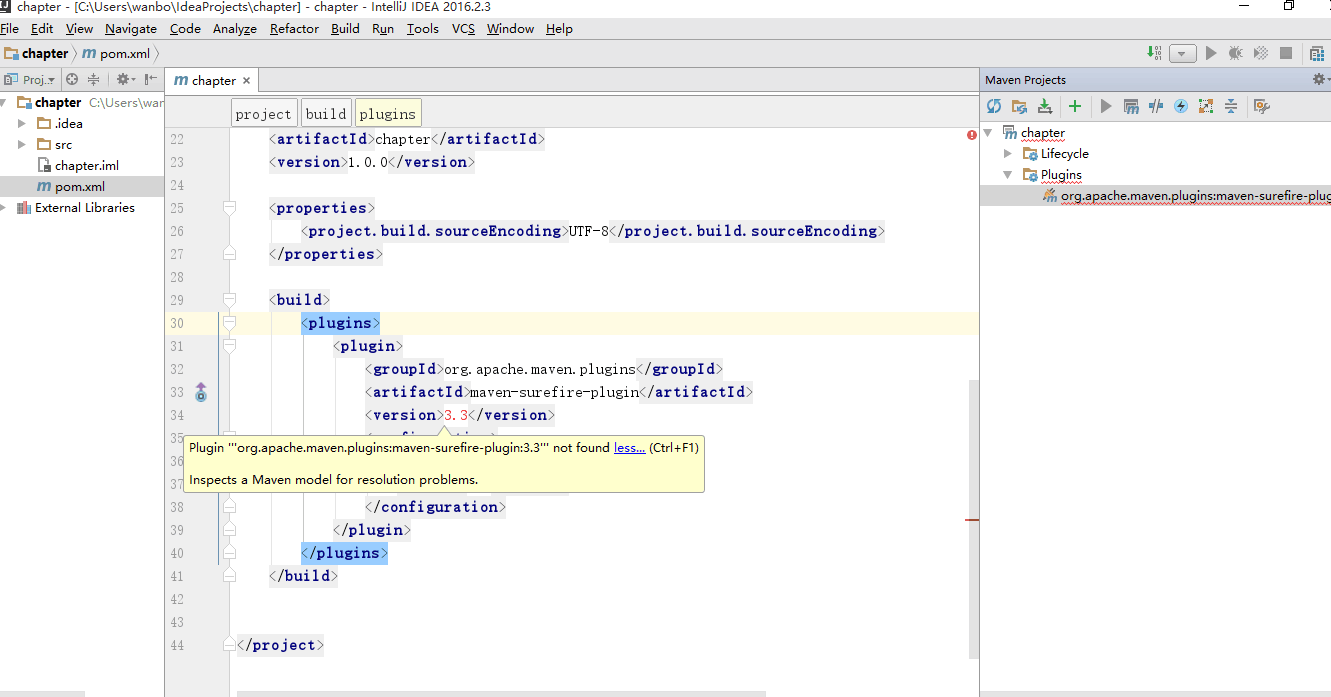
Task: Open the Build menu
Action: (x=345, y=29)
